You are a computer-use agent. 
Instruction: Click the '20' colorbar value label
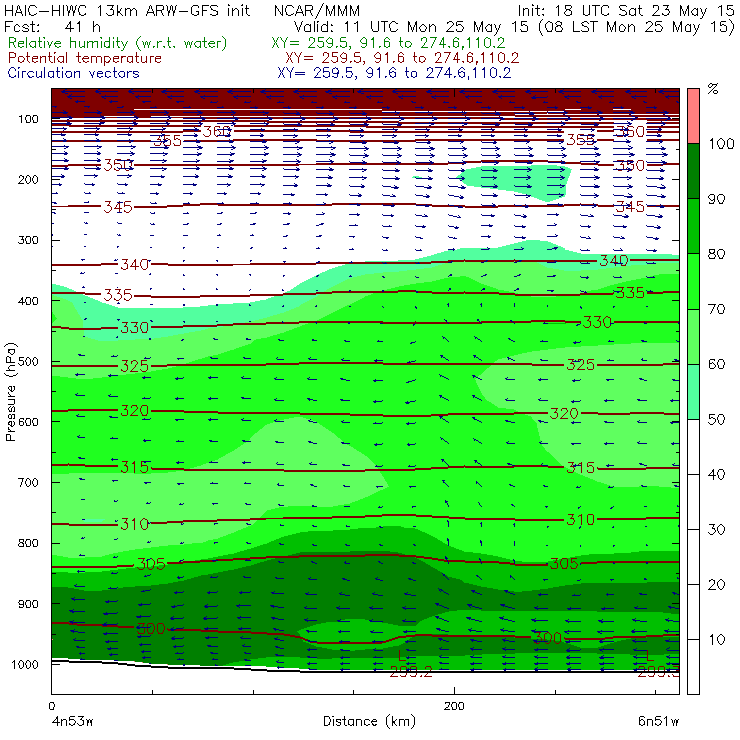pos(716,585)
